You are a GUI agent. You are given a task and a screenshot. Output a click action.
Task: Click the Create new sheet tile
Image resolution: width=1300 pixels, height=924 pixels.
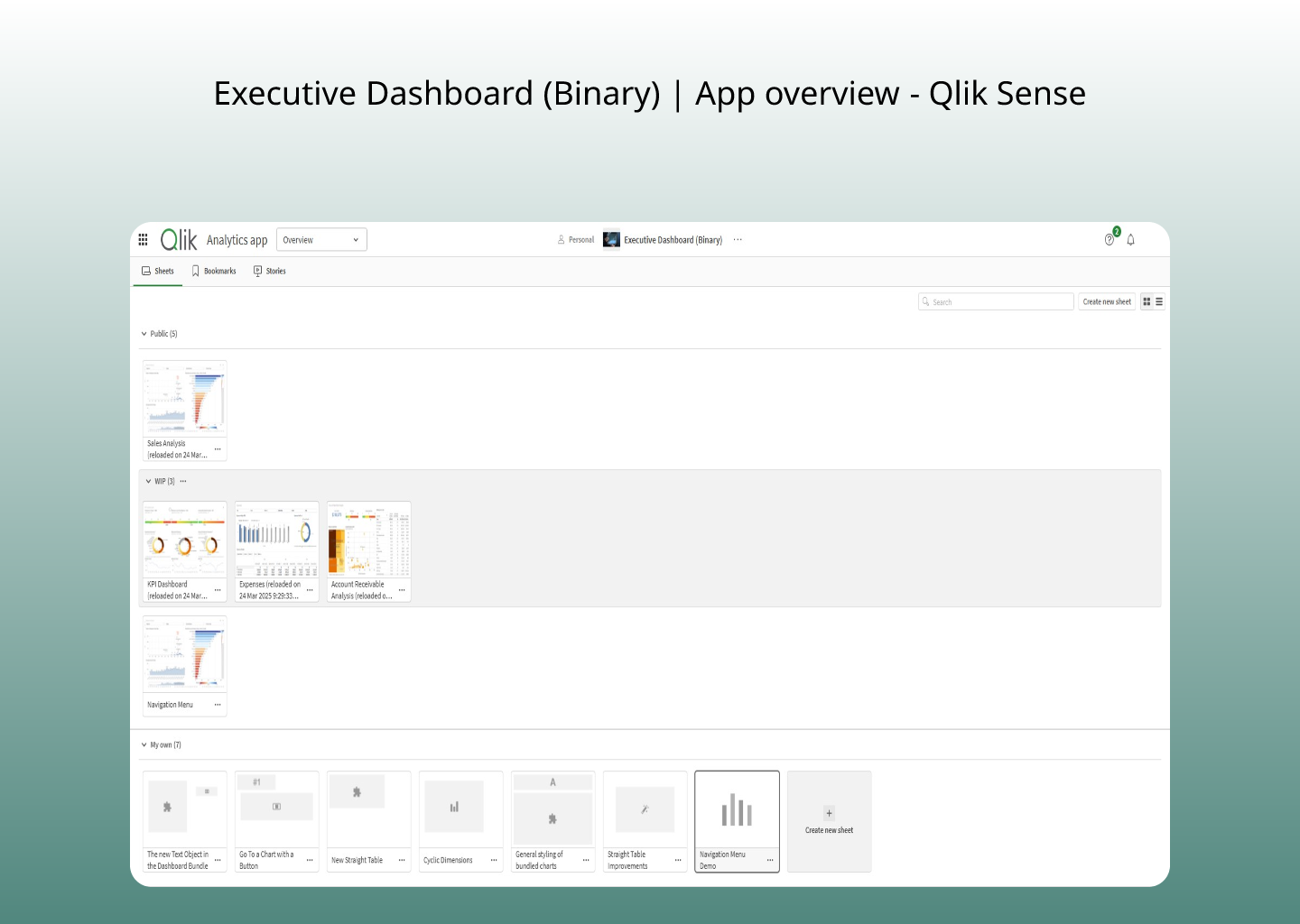pos(830,821)
